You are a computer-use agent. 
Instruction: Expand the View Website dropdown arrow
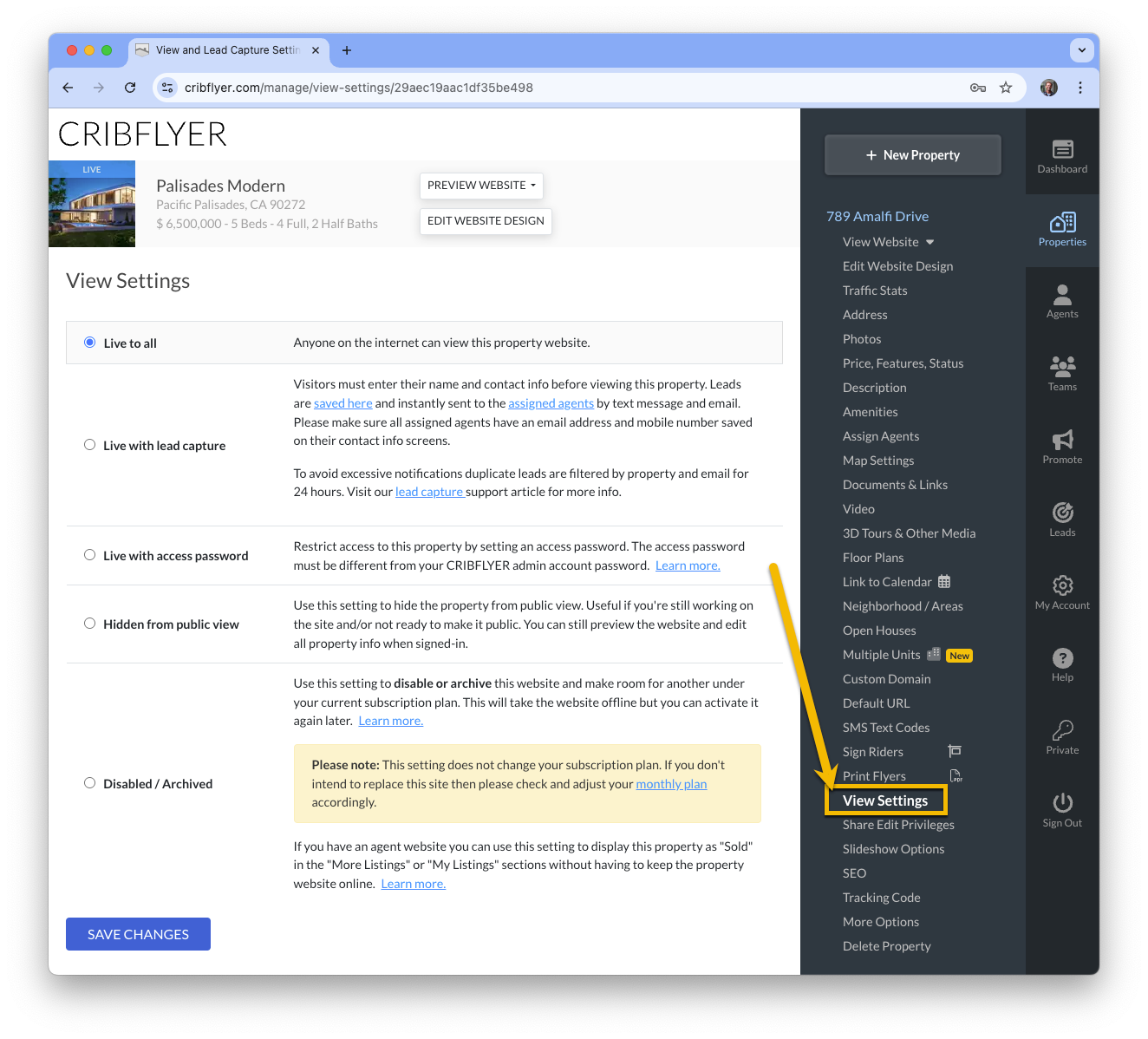pyautogui.click(x=929, y=242)
